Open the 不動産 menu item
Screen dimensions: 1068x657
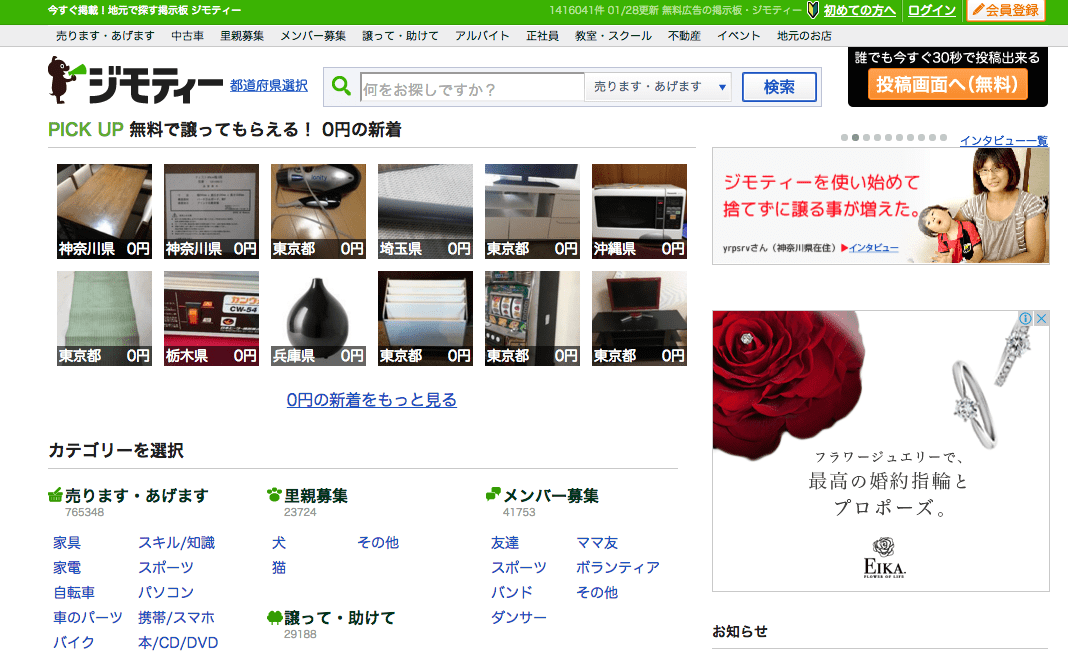pos(685,36)
